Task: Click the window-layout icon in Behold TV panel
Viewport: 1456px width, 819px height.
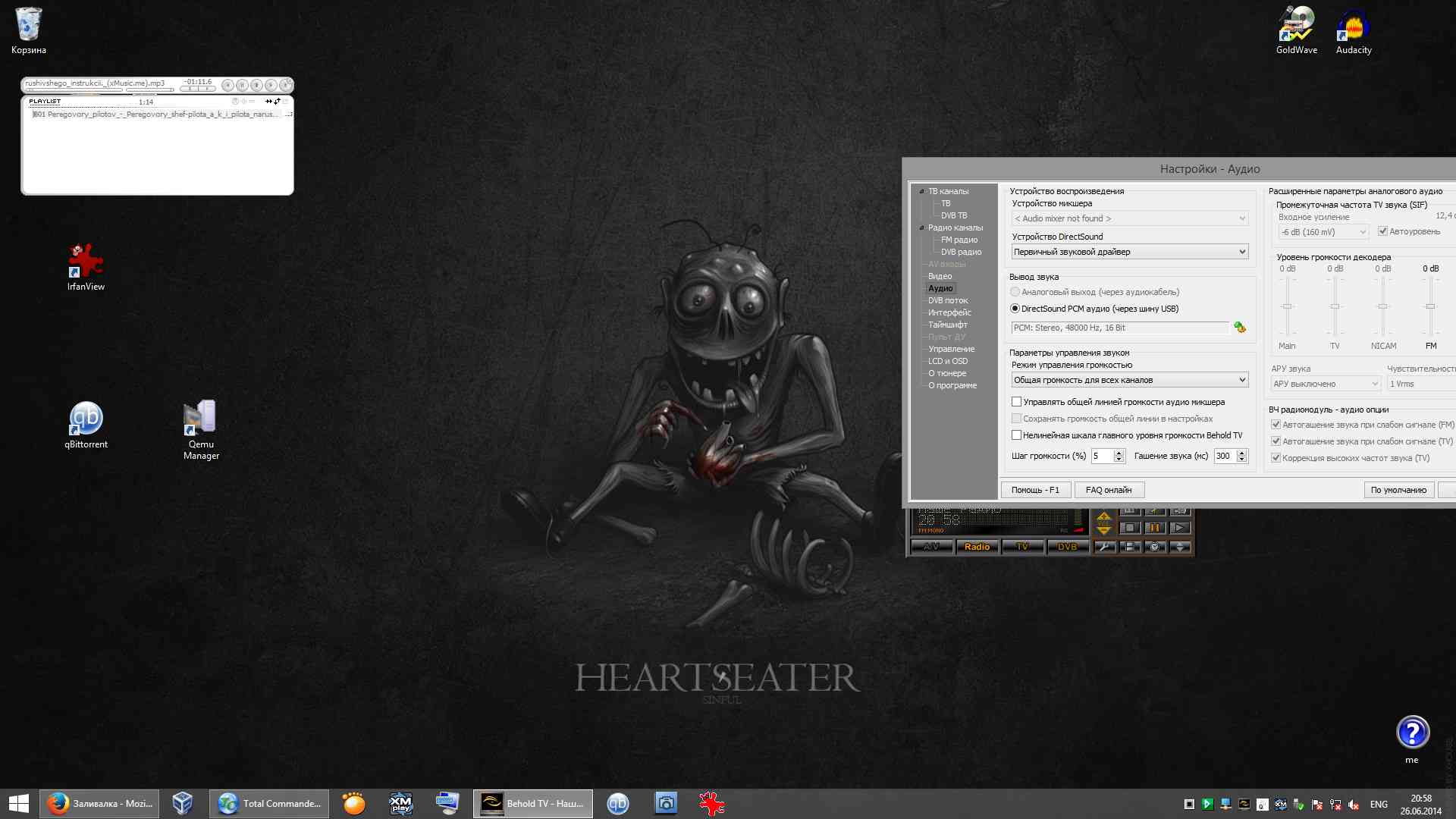Action: pos(1130,547)
